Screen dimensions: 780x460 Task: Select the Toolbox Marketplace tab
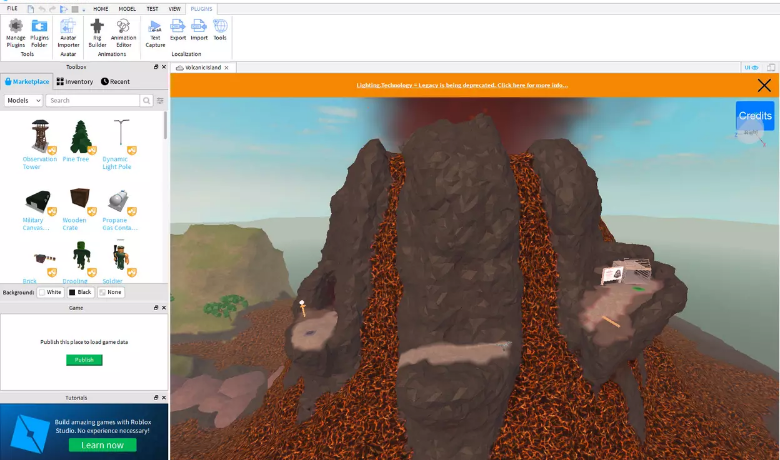click(x=27, y=82)
